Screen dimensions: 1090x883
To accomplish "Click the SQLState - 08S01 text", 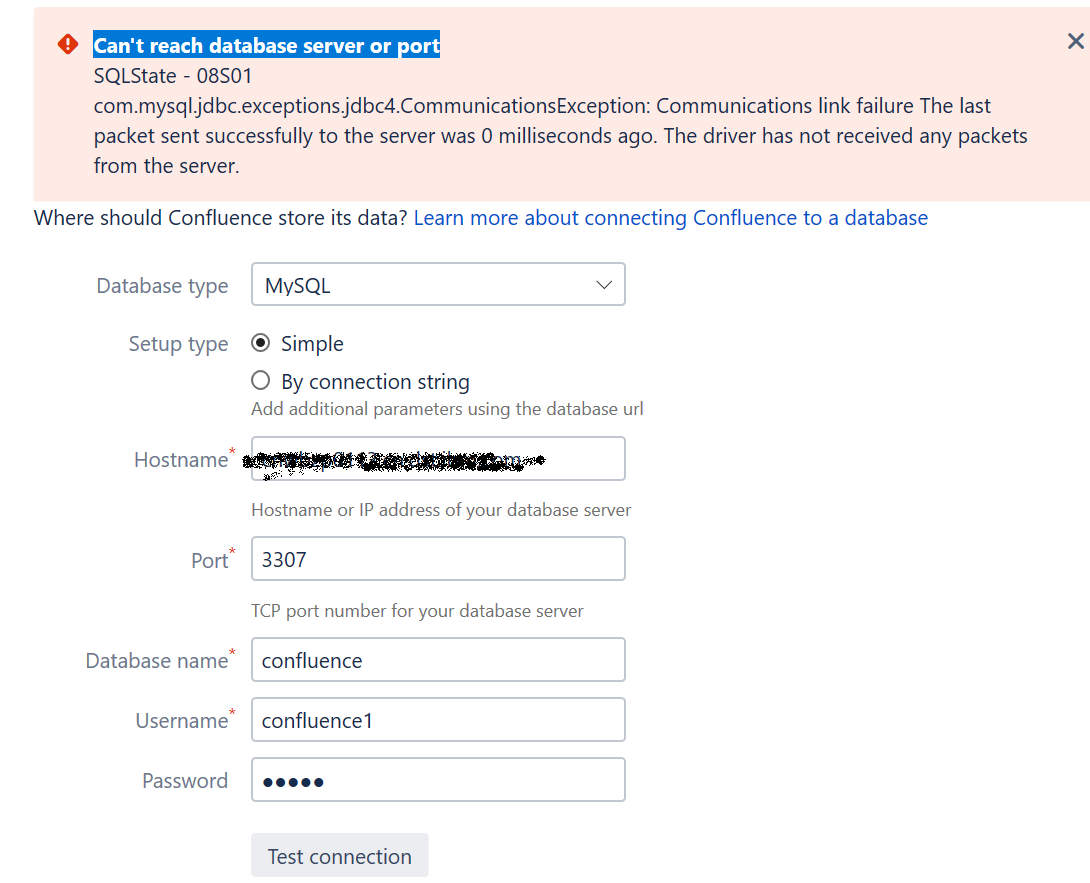I will pos(172,76).
